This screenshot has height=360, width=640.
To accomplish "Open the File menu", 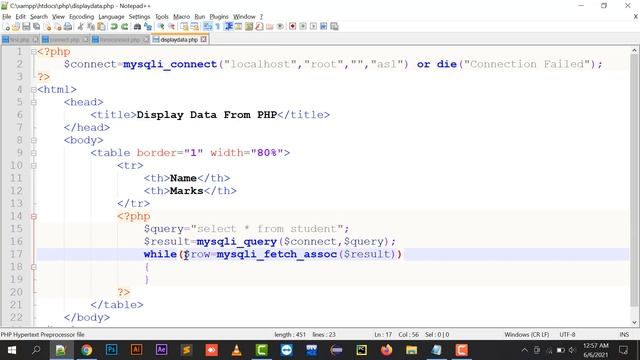I will pos(7,17).
